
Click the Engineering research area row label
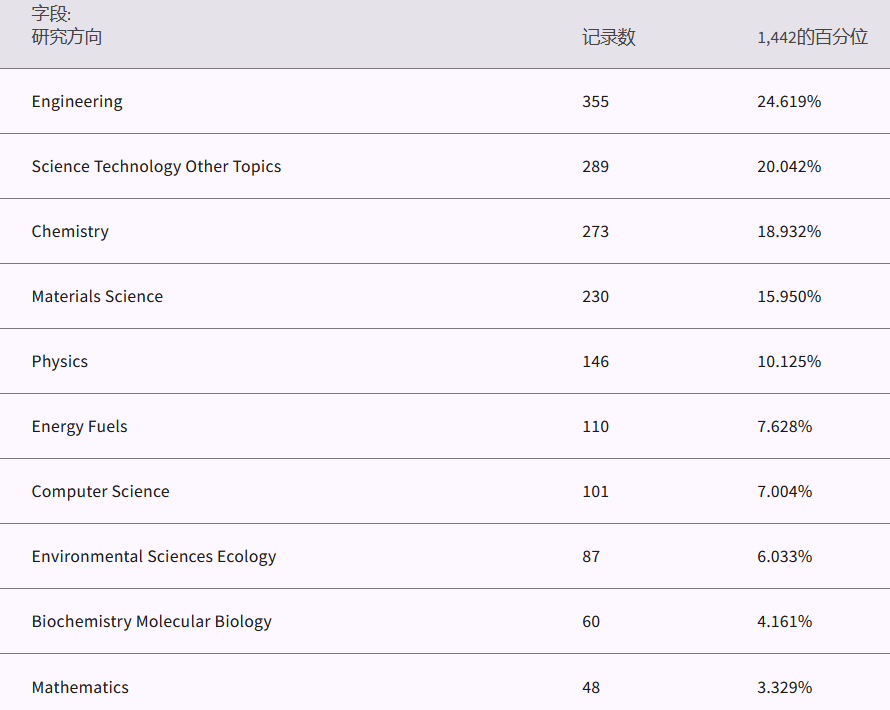tap(77, 102)
